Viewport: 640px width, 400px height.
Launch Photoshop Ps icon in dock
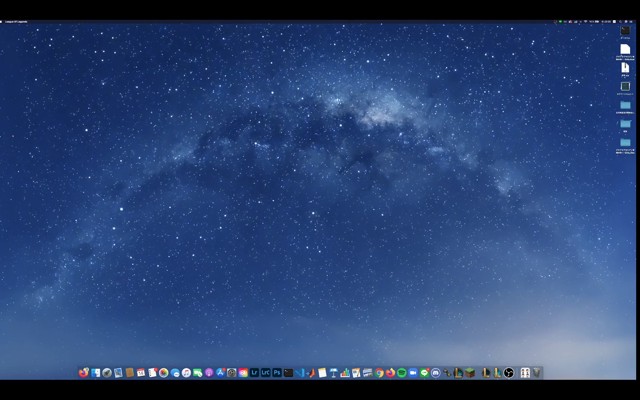click(277, 373)
